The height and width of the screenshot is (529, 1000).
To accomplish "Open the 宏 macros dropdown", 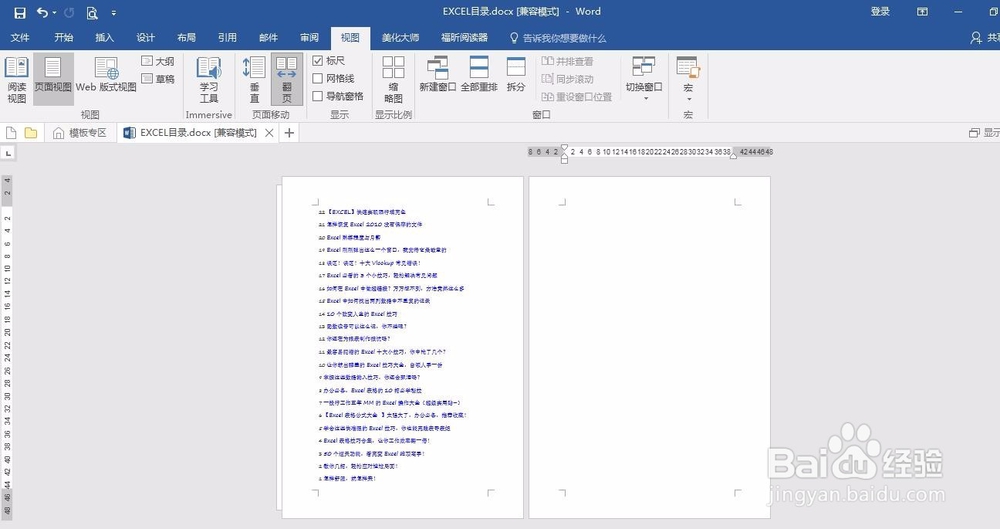I will [688, 79].
